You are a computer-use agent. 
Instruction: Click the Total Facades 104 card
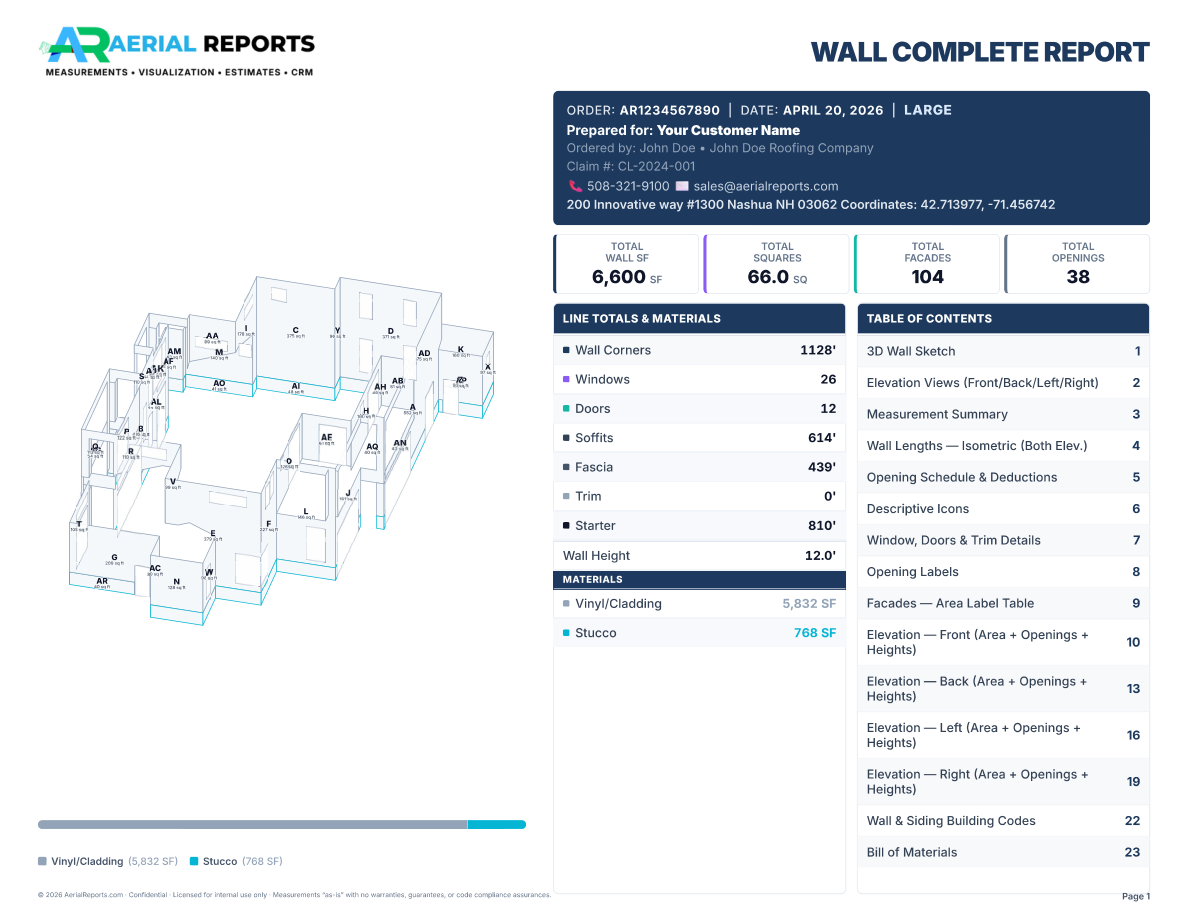click(x=927, y=264)
